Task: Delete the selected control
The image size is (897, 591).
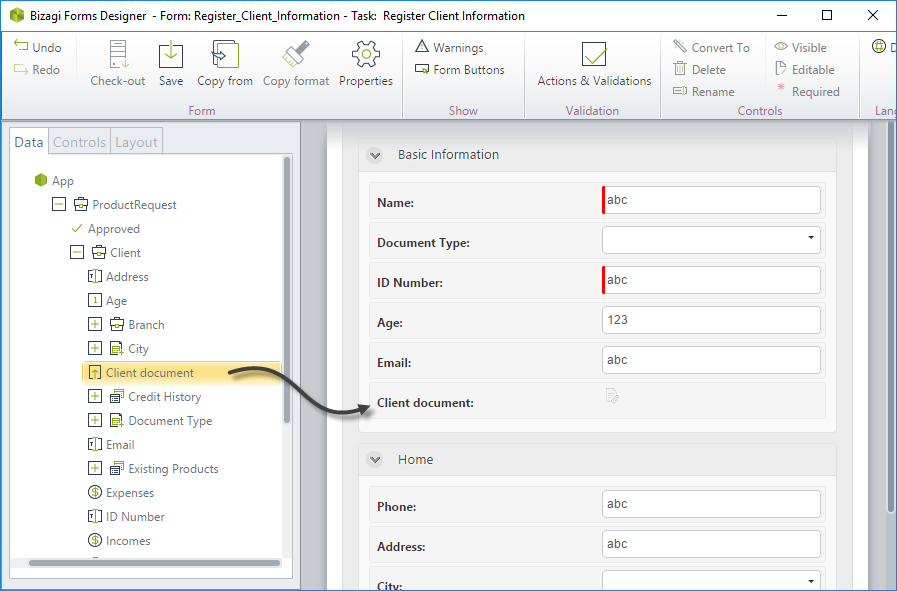Action: click(x=699, y=69)
